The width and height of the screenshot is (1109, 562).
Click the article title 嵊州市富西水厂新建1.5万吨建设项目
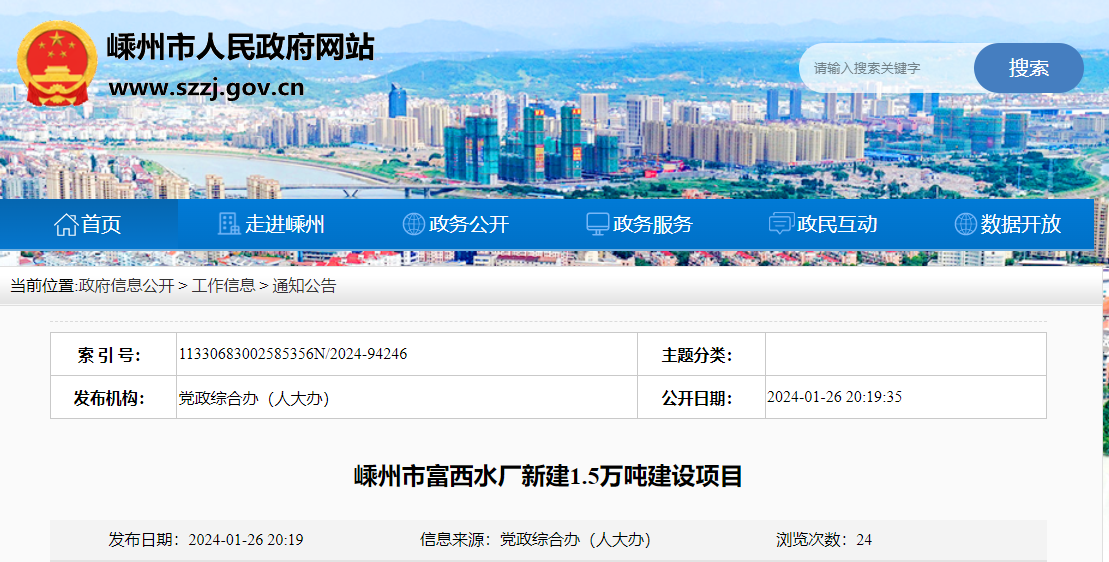tap(548, 476)
